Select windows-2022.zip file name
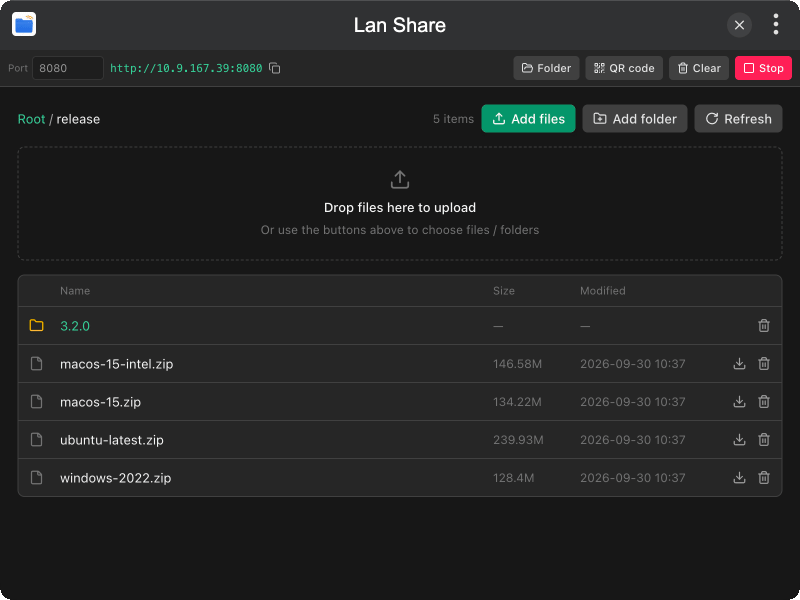This screenshot has height=600, width=800. click(116, 478)
